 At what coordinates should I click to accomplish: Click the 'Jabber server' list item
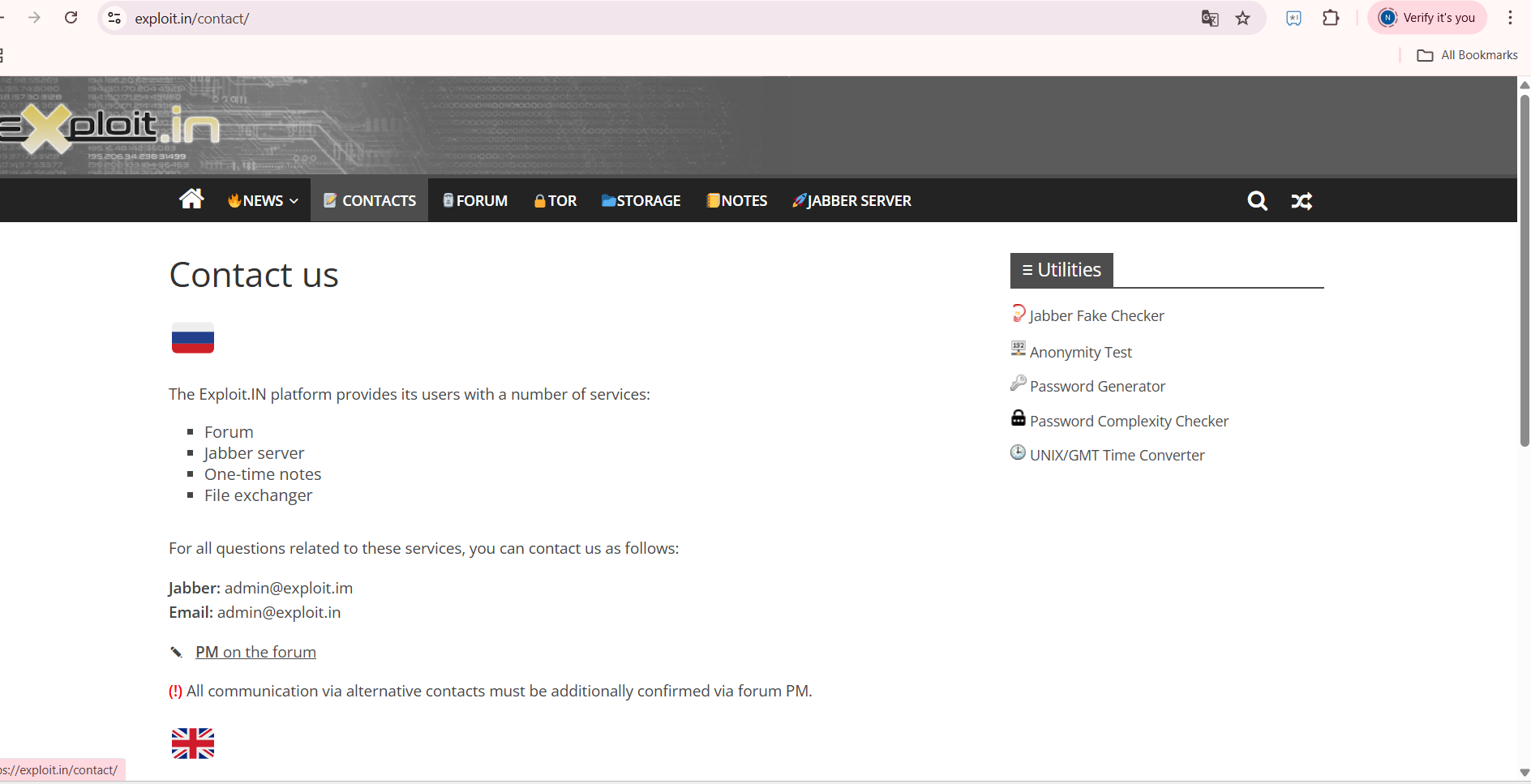coord(254,453)
